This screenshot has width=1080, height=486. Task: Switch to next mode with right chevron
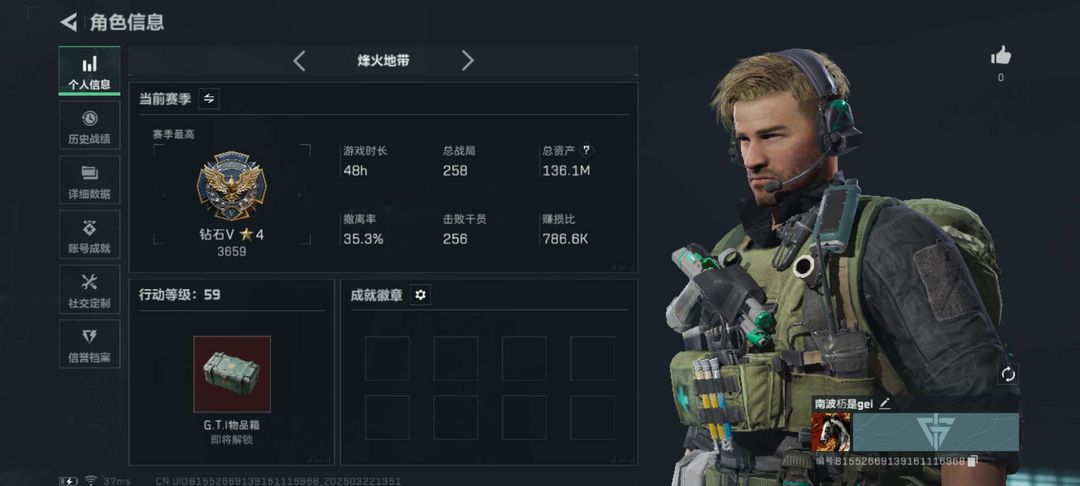coord(468,61)
